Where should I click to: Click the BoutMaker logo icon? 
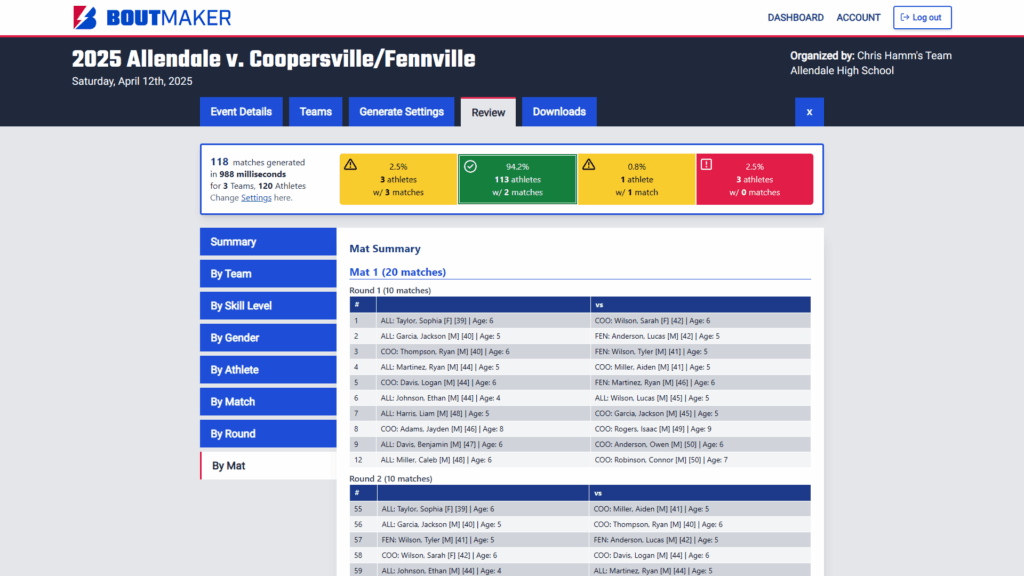pos(85,17)
